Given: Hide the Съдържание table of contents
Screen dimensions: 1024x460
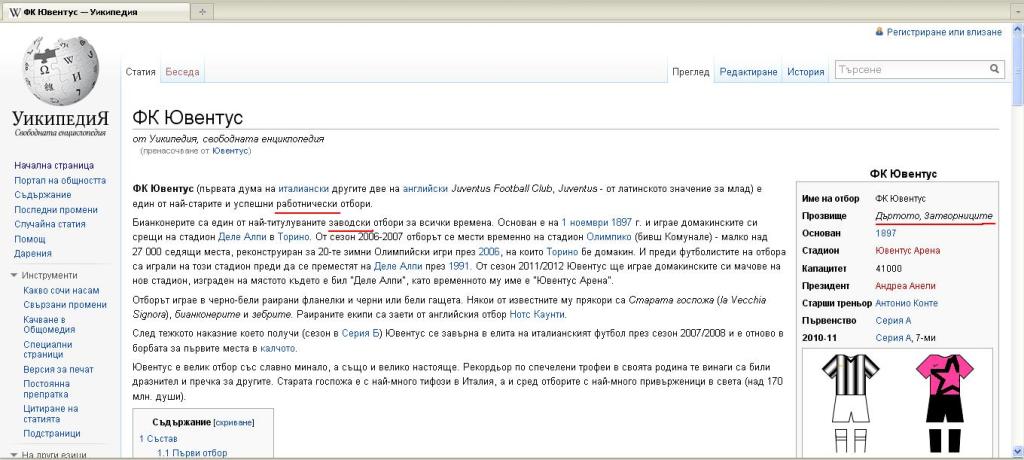Looking at the screenshot, I should tap(234, 423).
